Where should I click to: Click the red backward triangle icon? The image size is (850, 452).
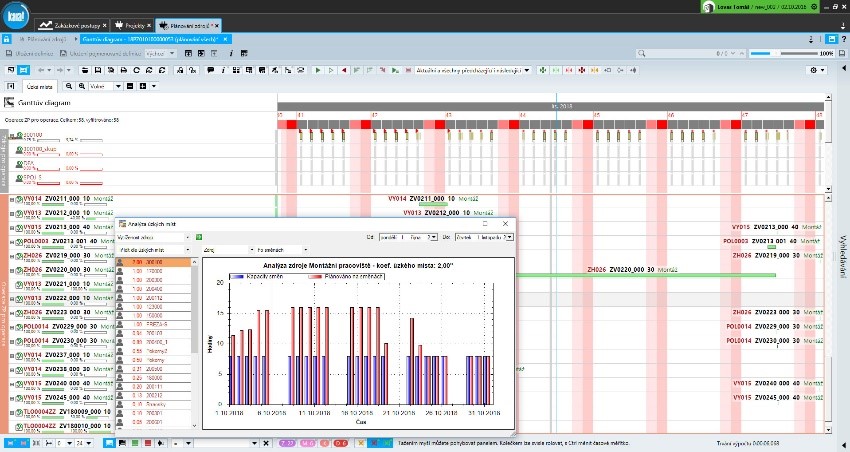[x=344, y=70]
